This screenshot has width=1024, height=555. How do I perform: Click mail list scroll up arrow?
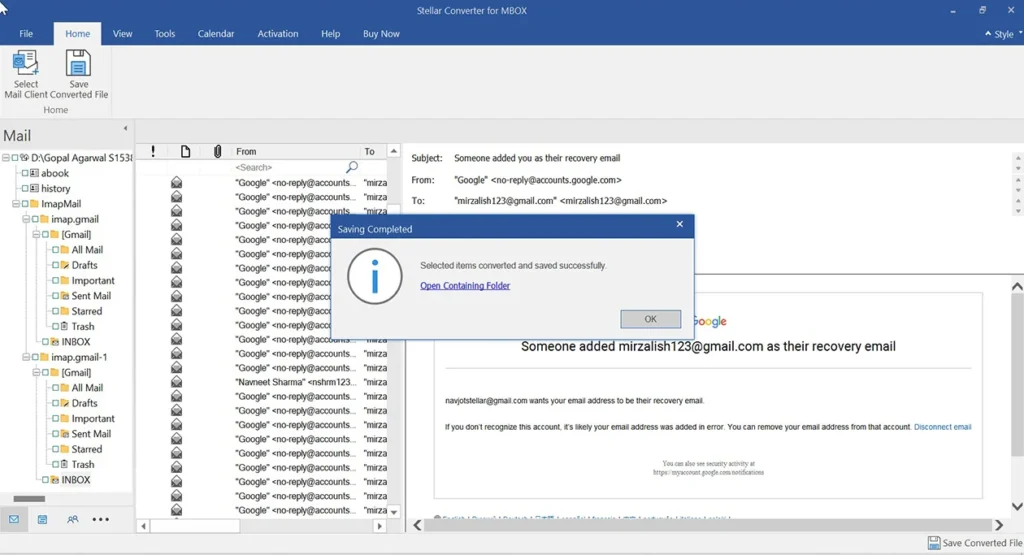click(x=394, y=151)
